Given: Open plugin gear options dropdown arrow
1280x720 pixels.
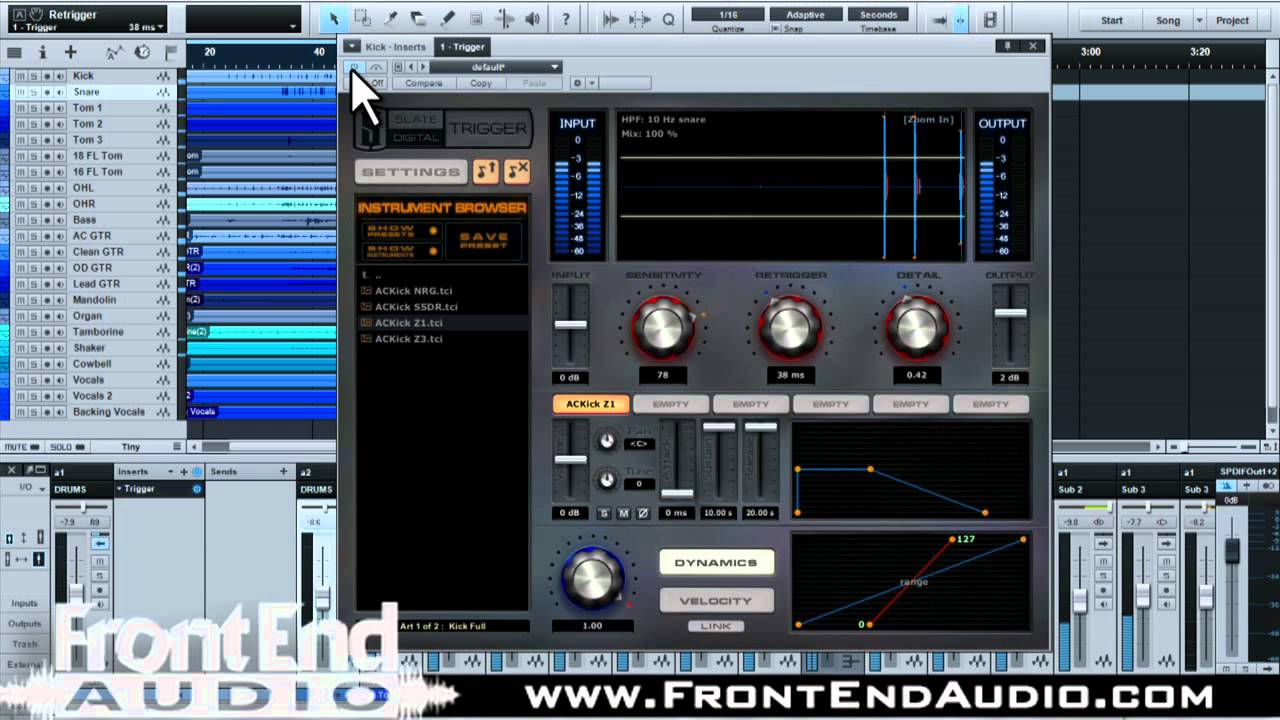Looking at the screenshot, I should pos(592,83).
